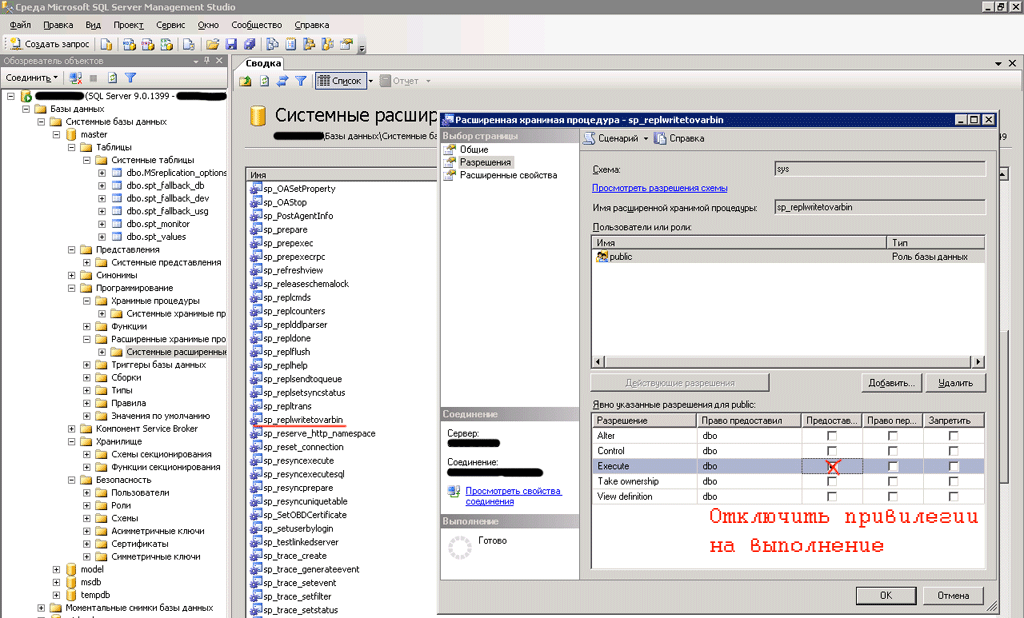Click the Добавить... button
The image size is (1024, 618).
pos(889,382)
